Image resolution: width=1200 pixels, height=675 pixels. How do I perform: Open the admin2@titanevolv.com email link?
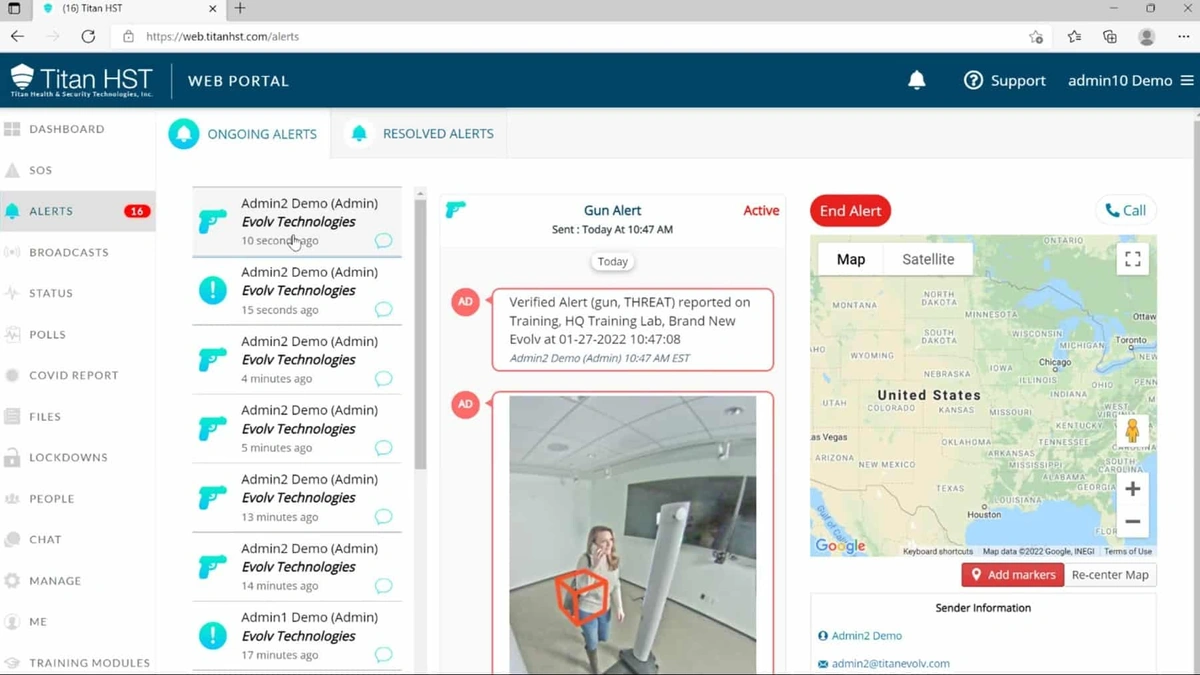pyautogui.click(x=888, y=662)
